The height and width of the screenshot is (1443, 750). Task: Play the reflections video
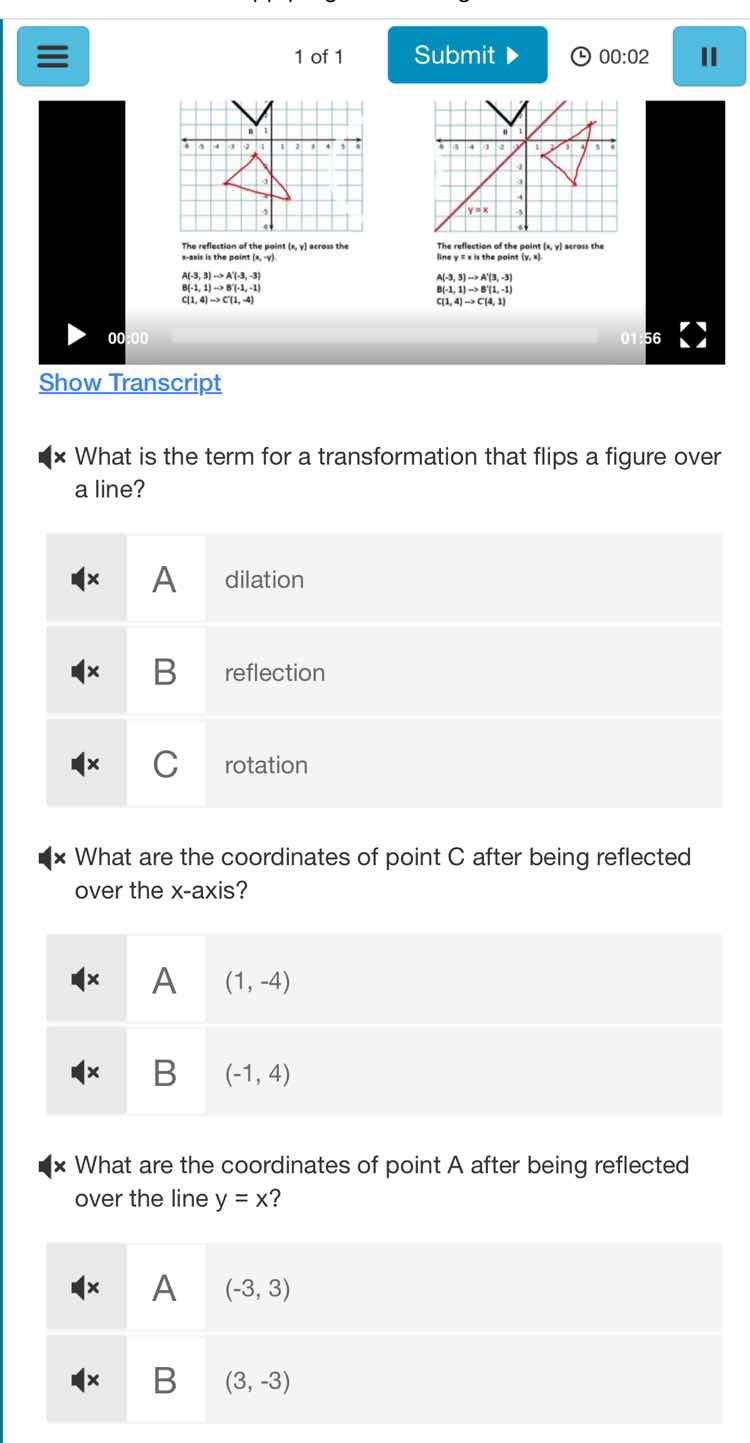click(x=74, y=336)
